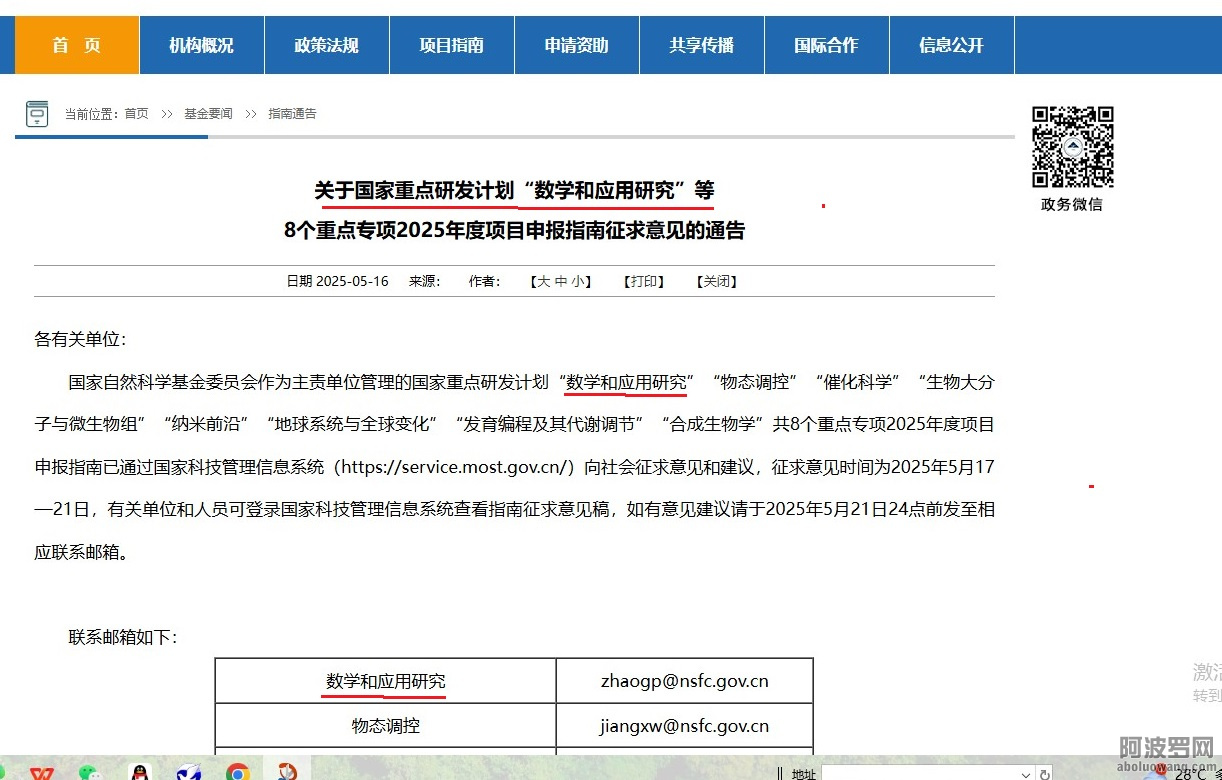1222x780 pixels.
Task: Click into the taskbar 地址 input field
Action: (920, 774)
